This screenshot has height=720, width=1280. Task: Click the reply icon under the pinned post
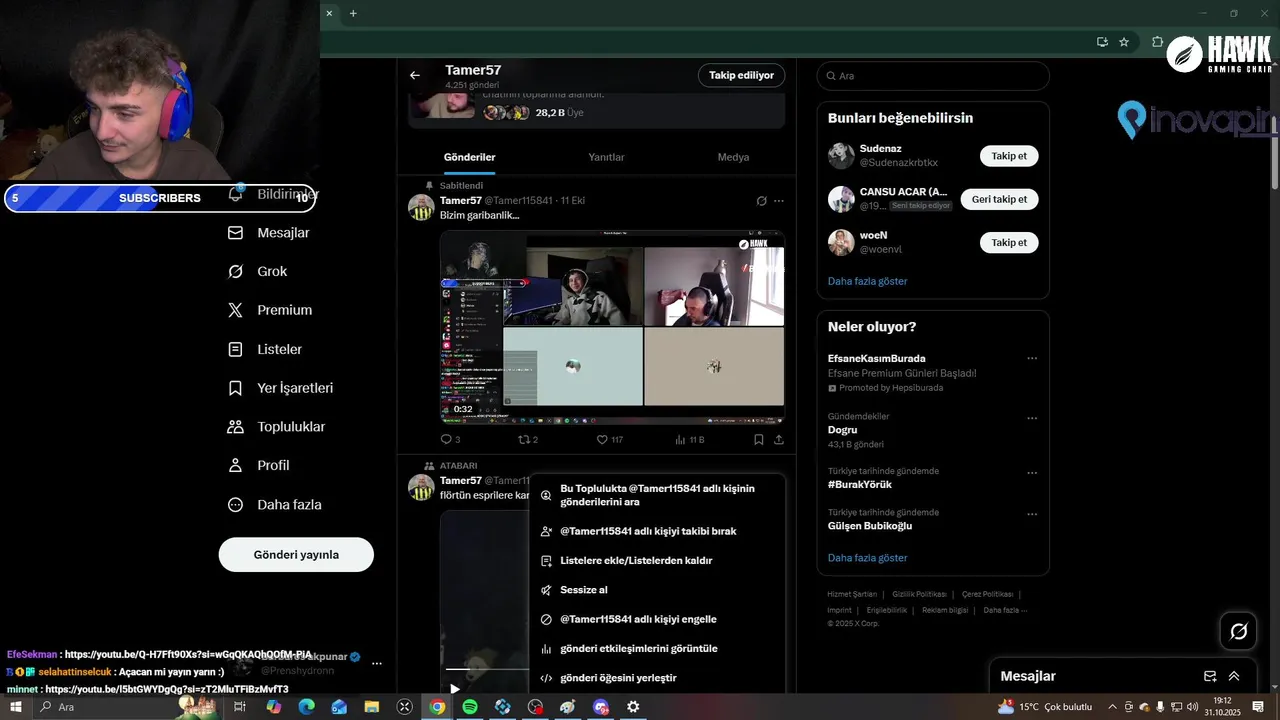point(446,439)
